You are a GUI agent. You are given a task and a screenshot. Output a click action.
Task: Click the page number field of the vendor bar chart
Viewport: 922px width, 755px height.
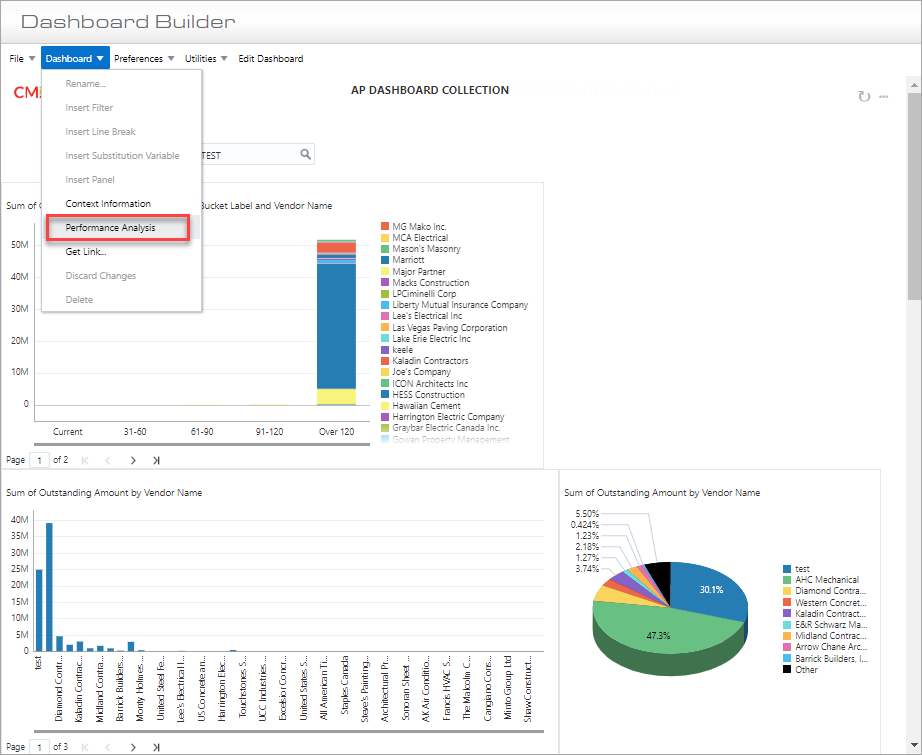click(39, 747)
